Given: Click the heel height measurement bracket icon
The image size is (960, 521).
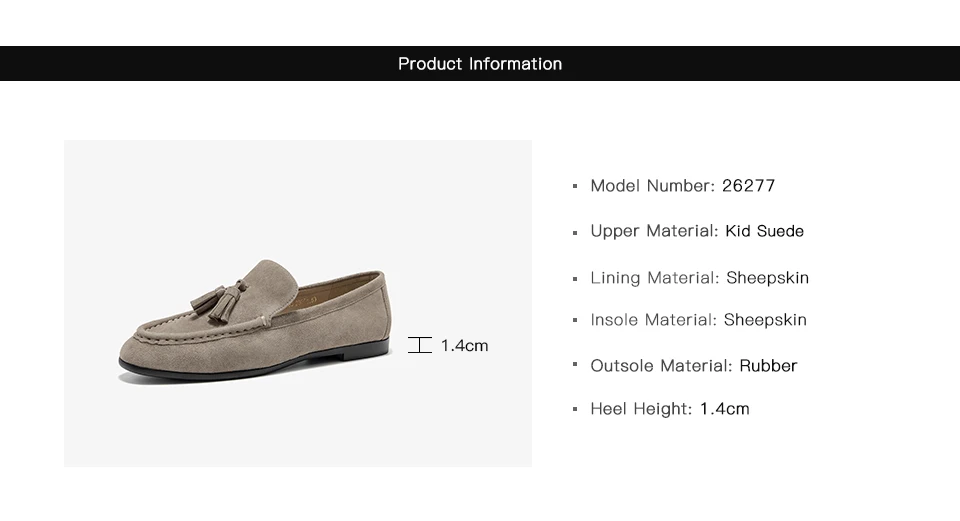Looking at the screenshot, I should pyautogui.click(x=420, y=345).
